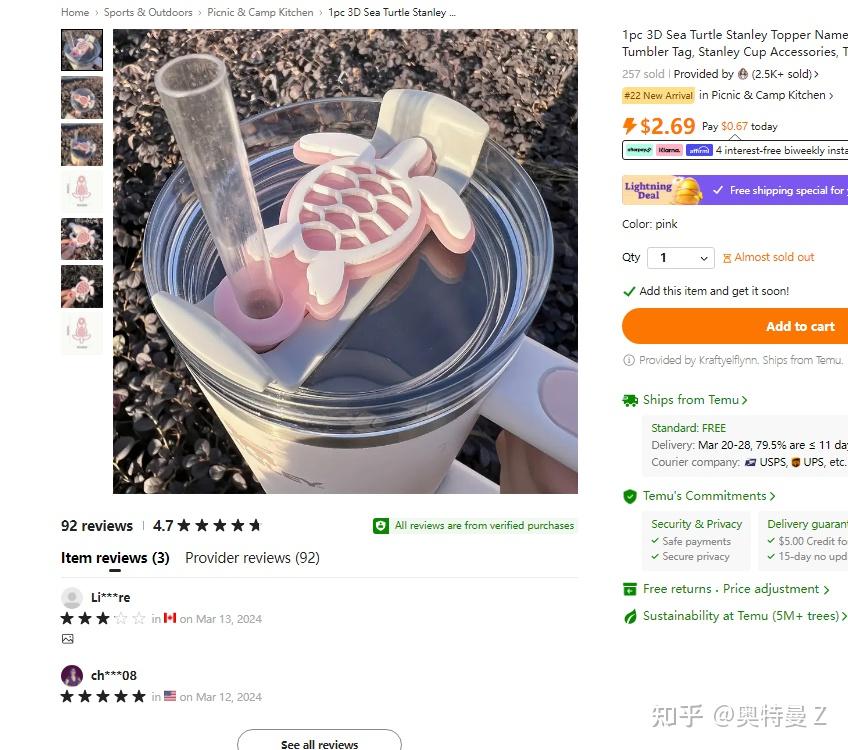Click the green truck icon beside Ships from Temu
Viewport: 848px width, 750px height.
pos(630,400)
